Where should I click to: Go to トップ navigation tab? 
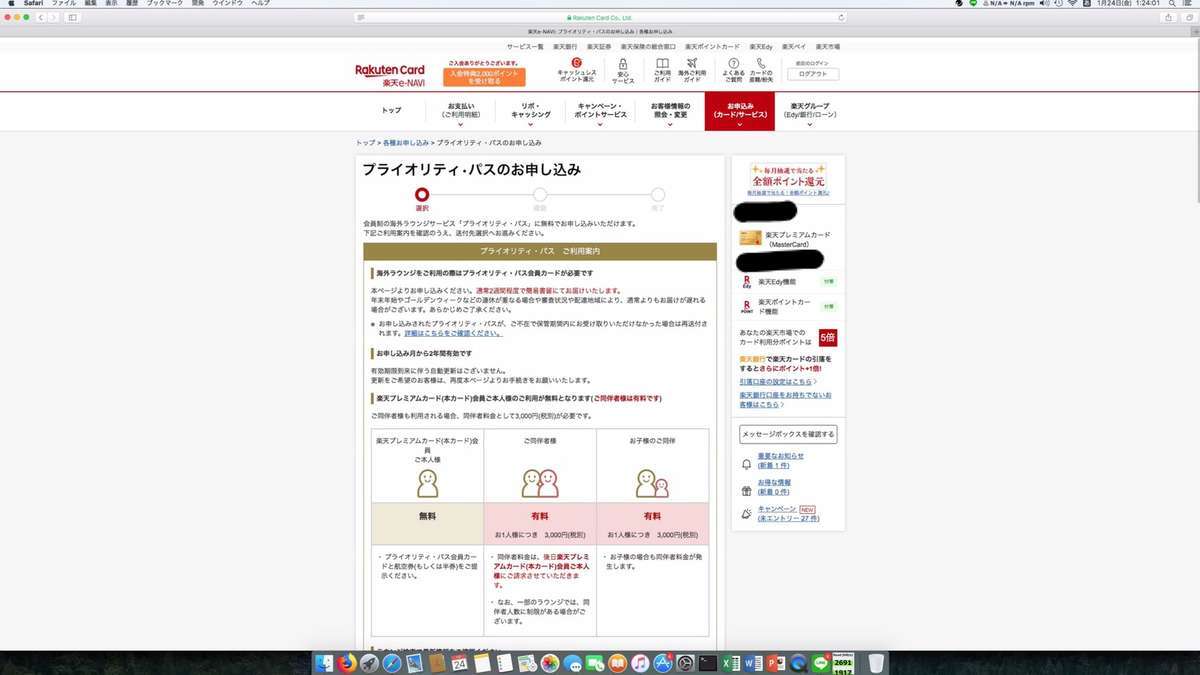click(x=391, y=111)
